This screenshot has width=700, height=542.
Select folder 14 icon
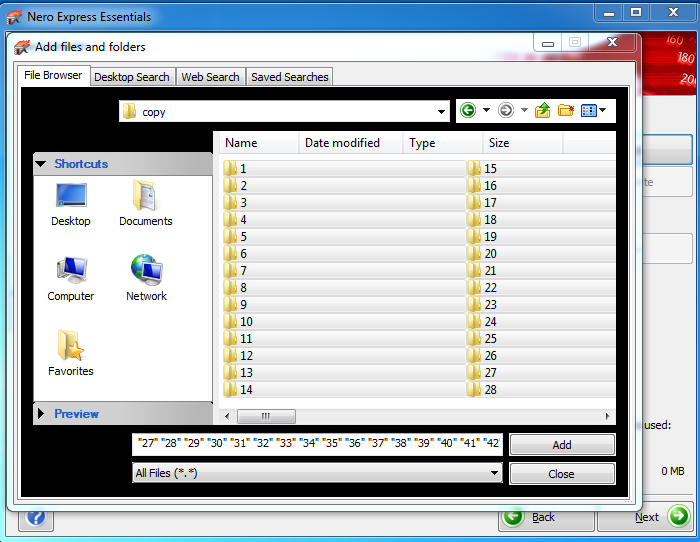[230, 389]
